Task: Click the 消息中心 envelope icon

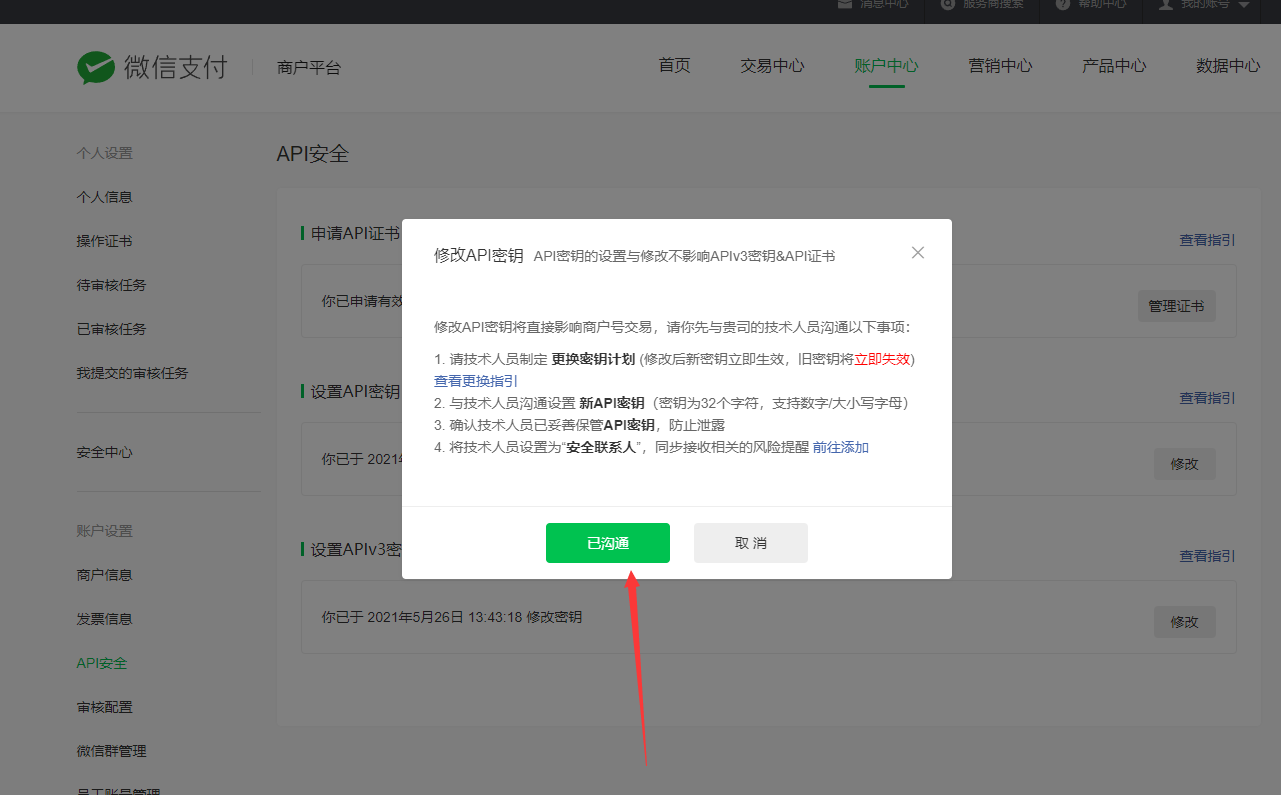Action: pos(845,4)
